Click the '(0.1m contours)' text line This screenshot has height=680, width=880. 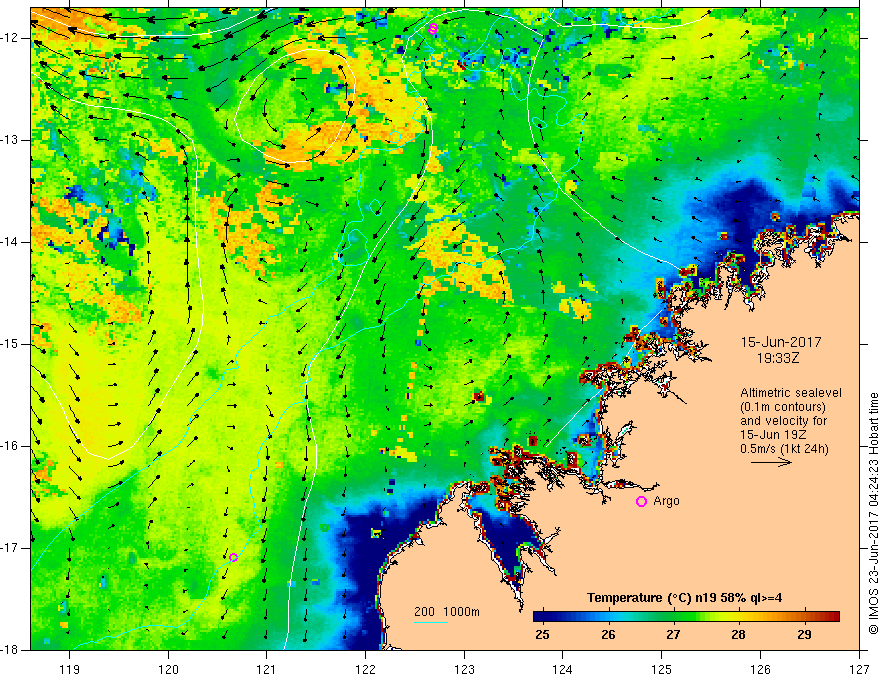pyautogui.click(x=783, y=407)
